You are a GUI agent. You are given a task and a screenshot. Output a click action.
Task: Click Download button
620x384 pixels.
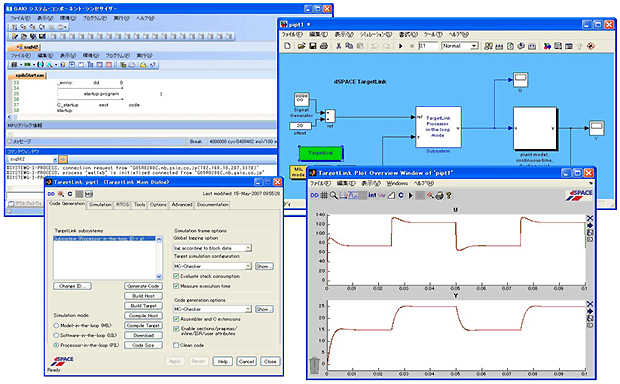[x=143, y=335]
